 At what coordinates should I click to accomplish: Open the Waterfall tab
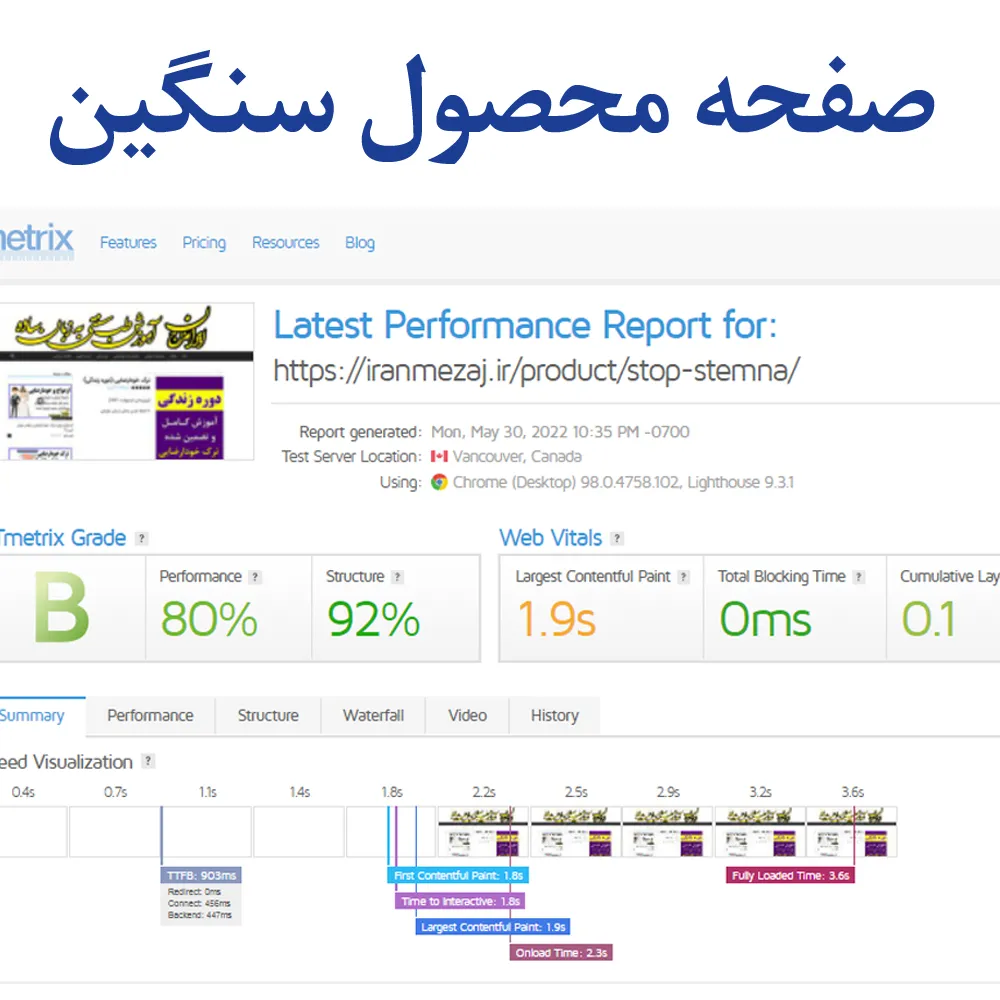tap(373, 716)
